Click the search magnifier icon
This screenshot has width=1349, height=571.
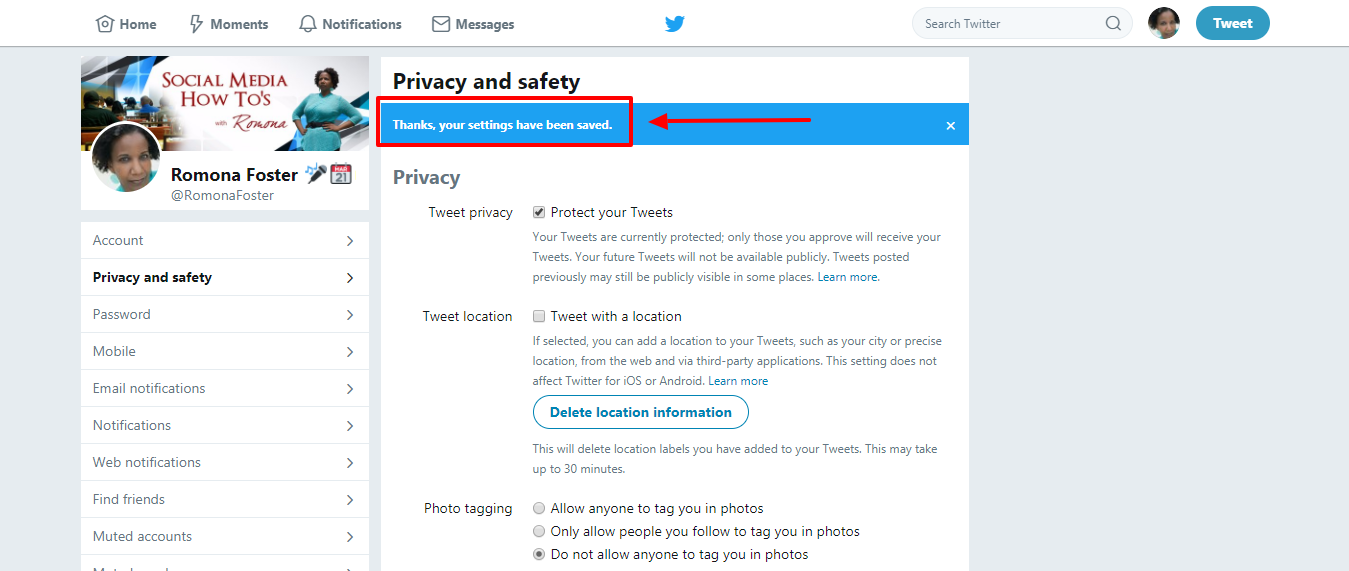pyautogui.click(x=1113, y=24)
